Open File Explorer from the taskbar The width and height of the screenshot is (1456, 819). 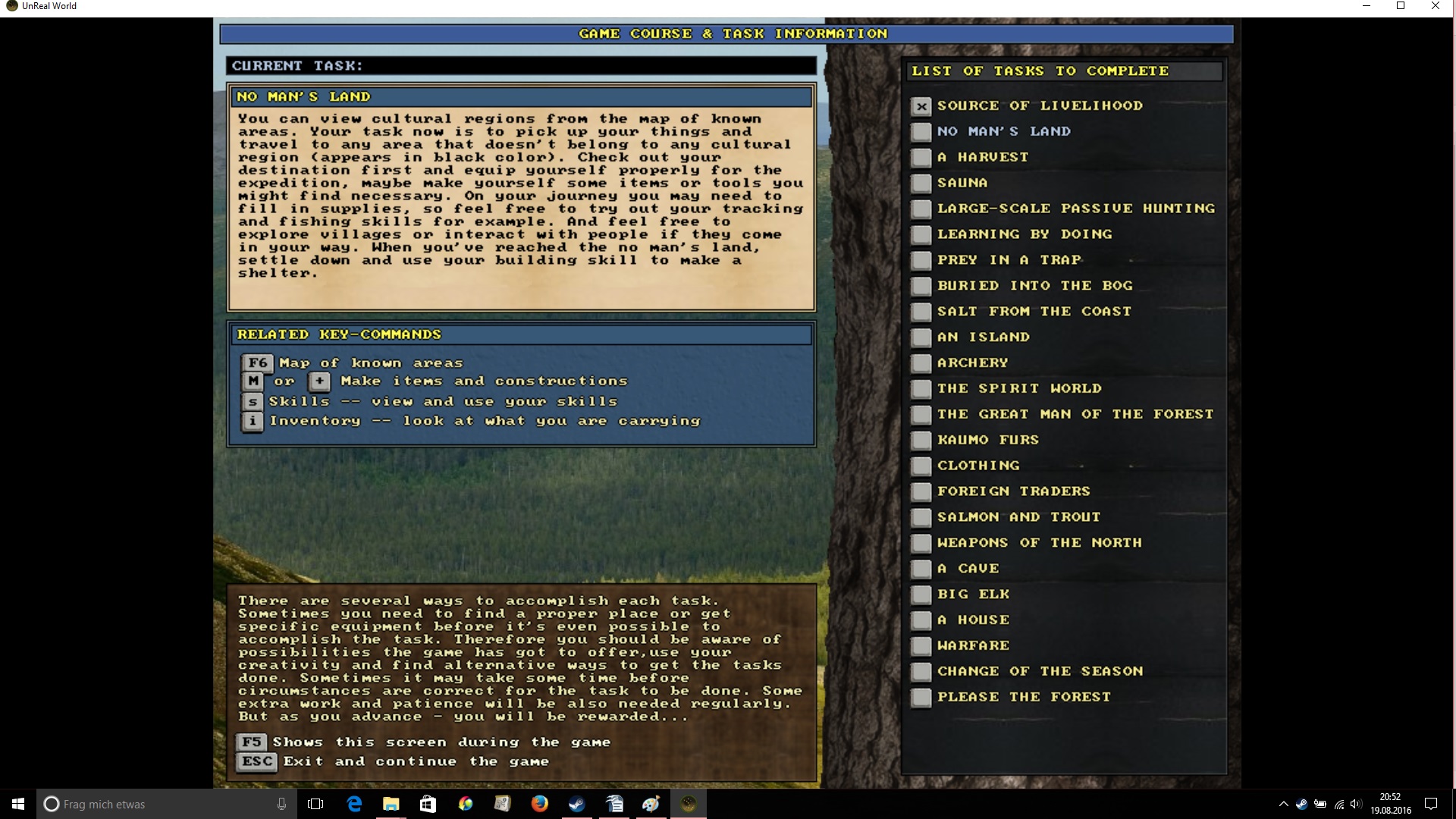pos(391,804)
